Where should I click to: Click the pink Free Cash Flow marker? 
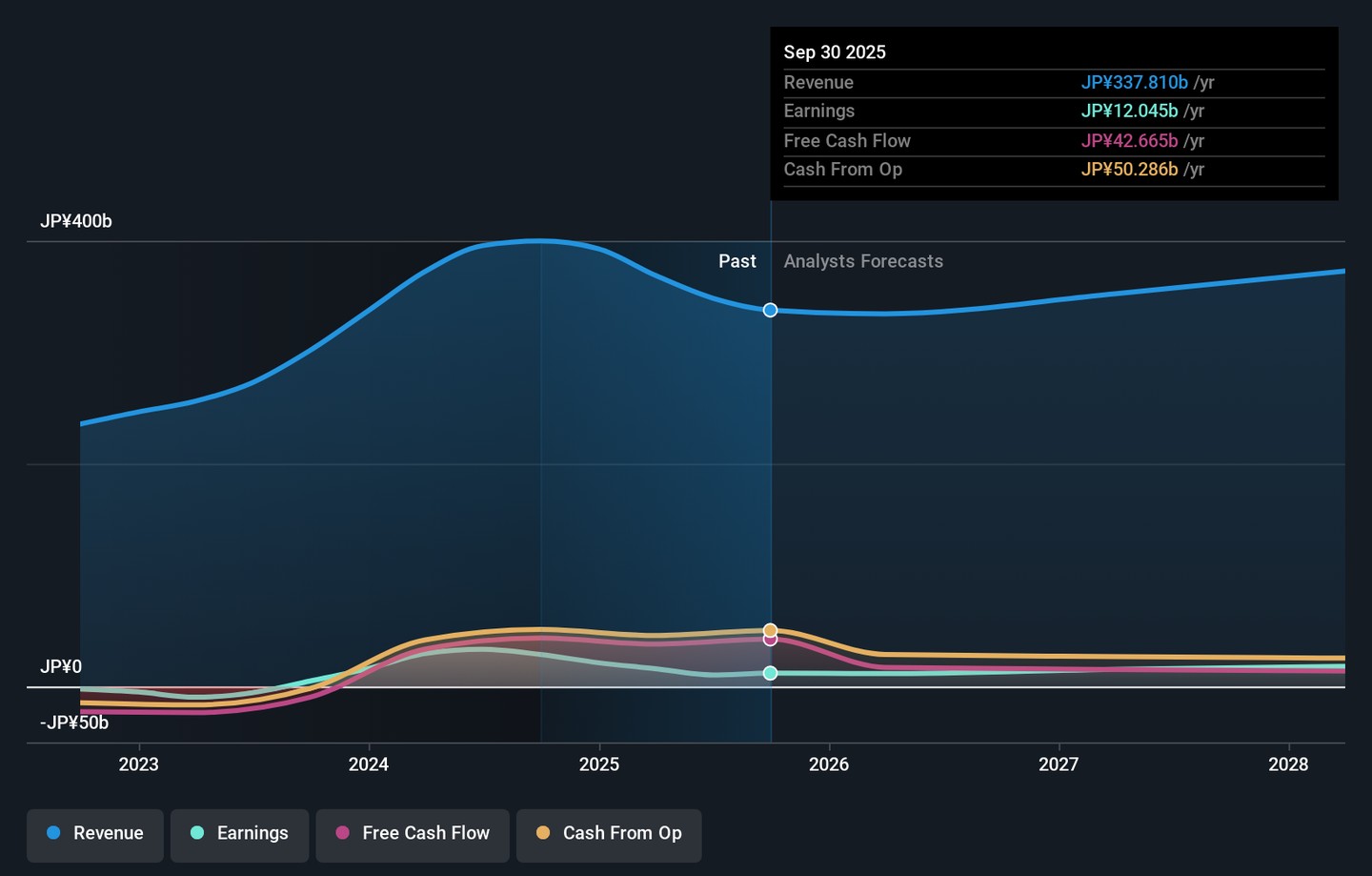point(770,641)
